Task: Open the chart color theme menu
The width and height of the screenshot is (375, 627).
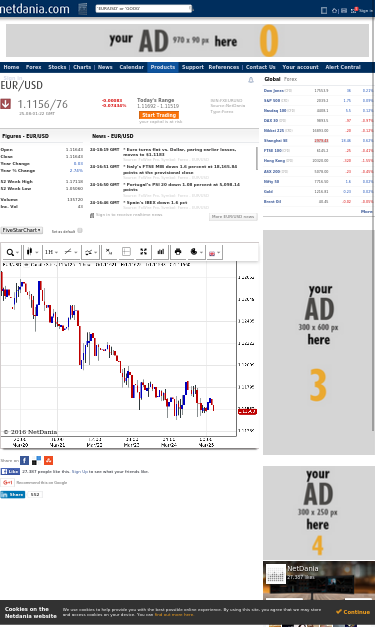Action: (196, 252)
